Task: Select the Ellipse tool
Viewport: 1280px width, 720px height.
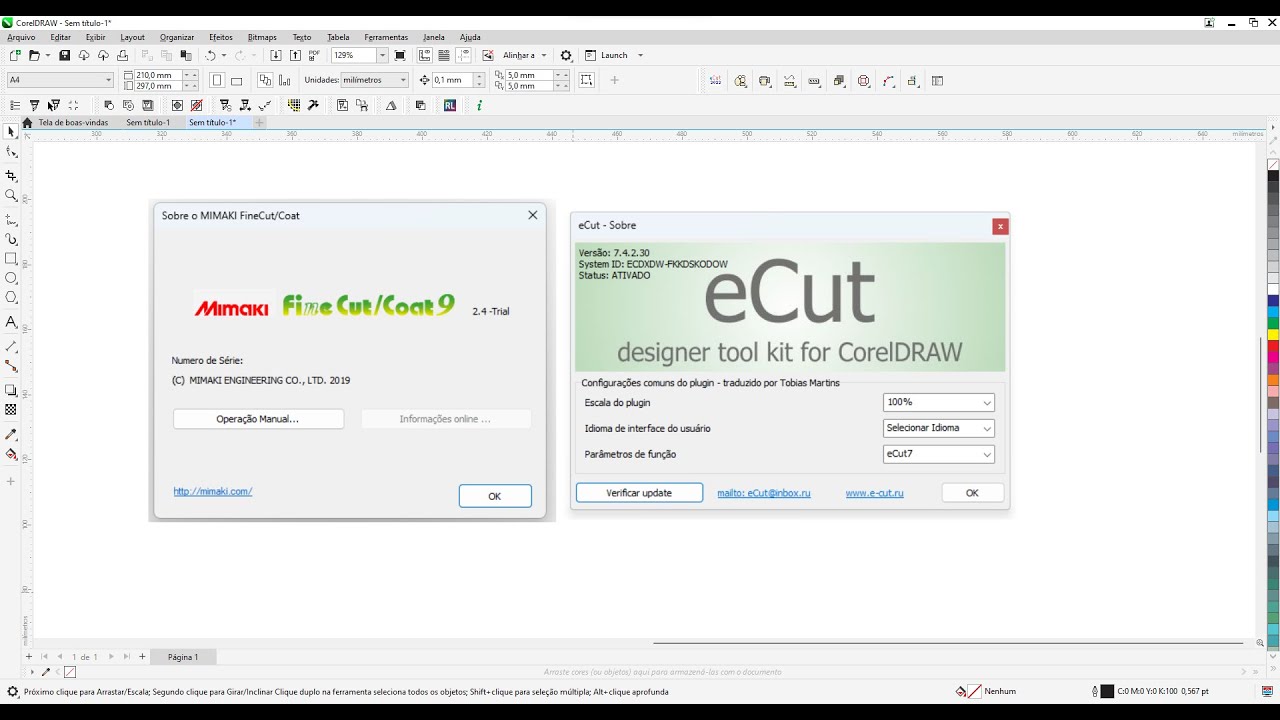Action: pos(11,278)
